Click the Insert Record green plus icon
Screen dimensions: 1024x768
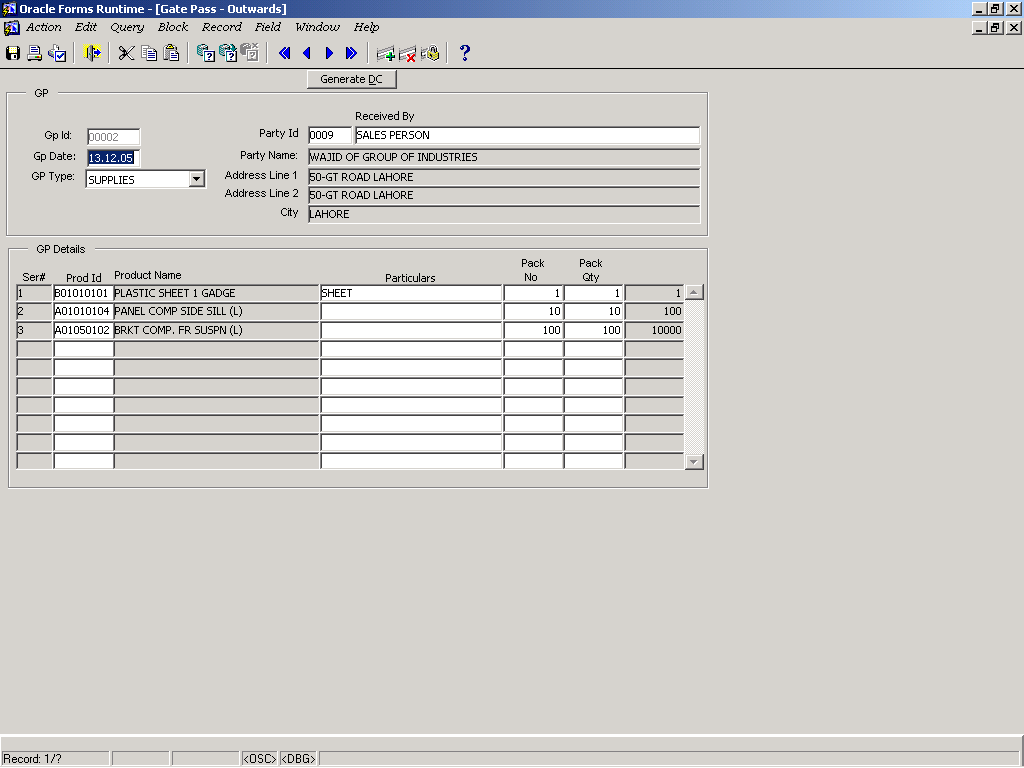point(385,53)
